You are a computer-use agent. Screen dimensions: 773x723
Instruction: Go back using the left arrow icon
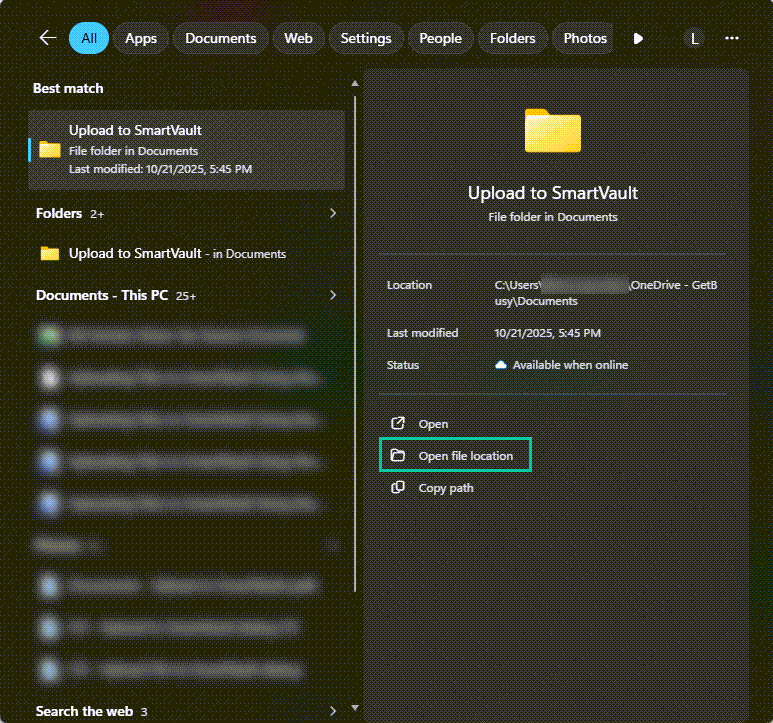48,37
